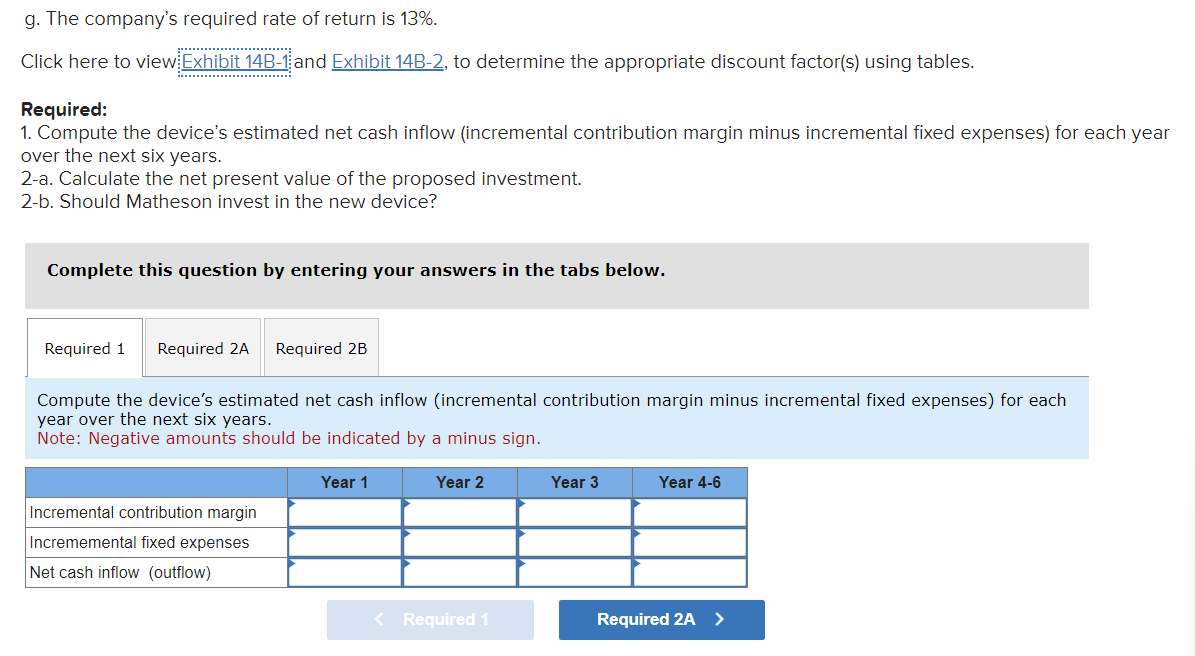Screen dimensions: 1195x656
Task: Click the Year 4-6 net cash inflow cell
Action: click(x=689, y=572)
